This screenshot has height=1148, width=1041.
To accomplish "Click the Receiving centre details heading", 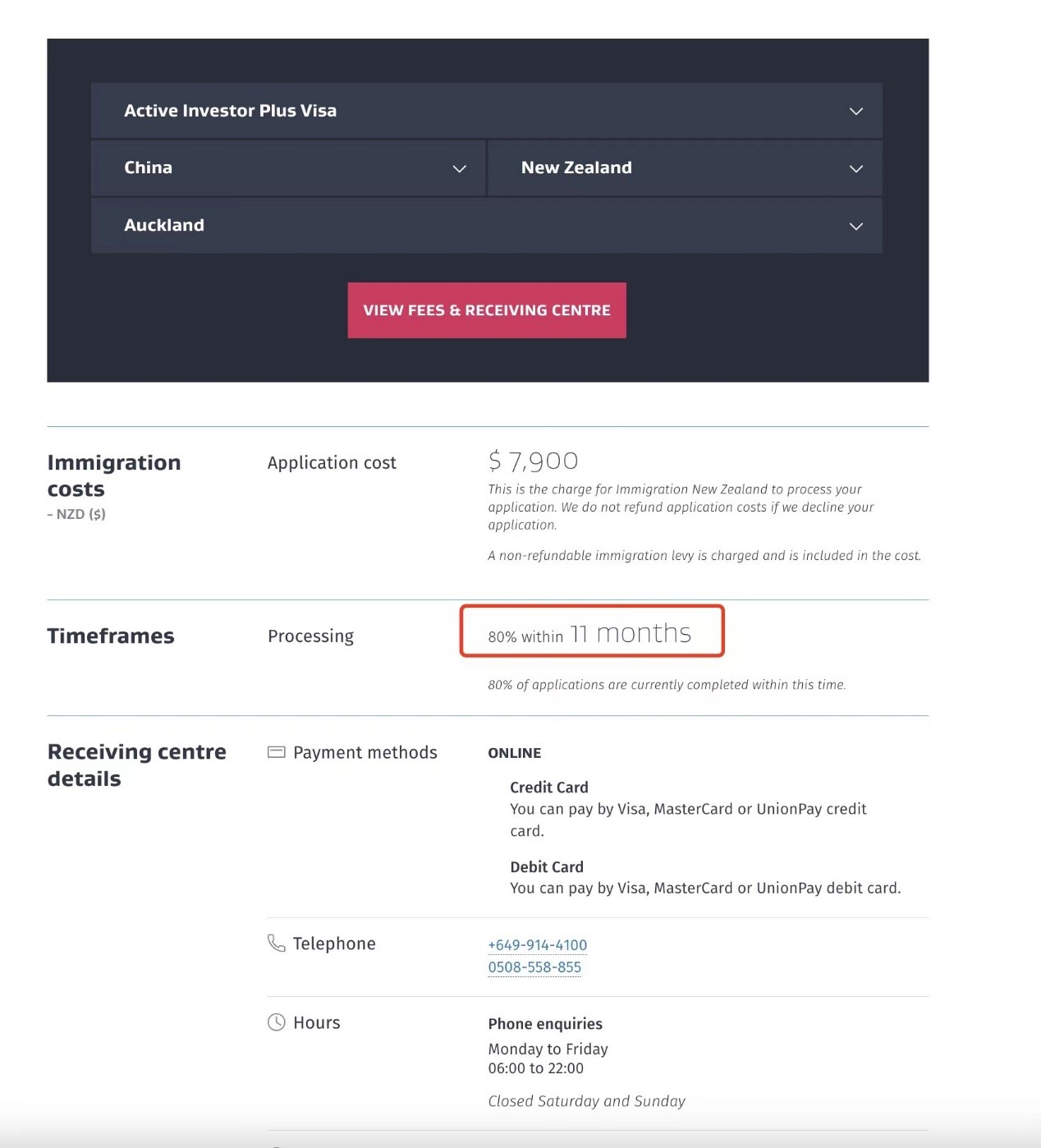I will [x=137, y=765].
